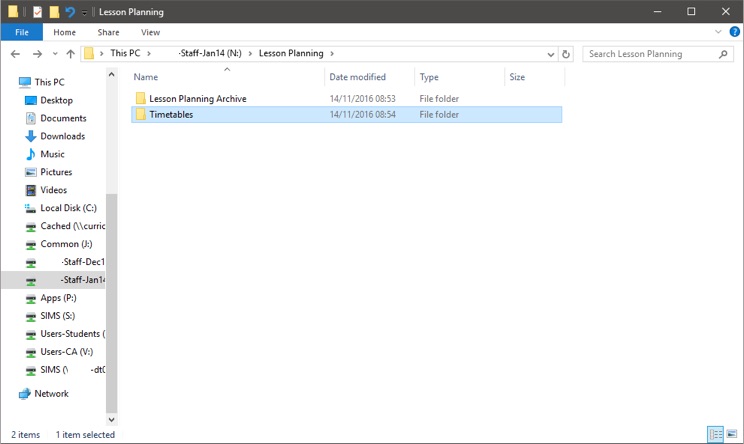Open the Recent locations dropdown arrow

coord(55,54)
